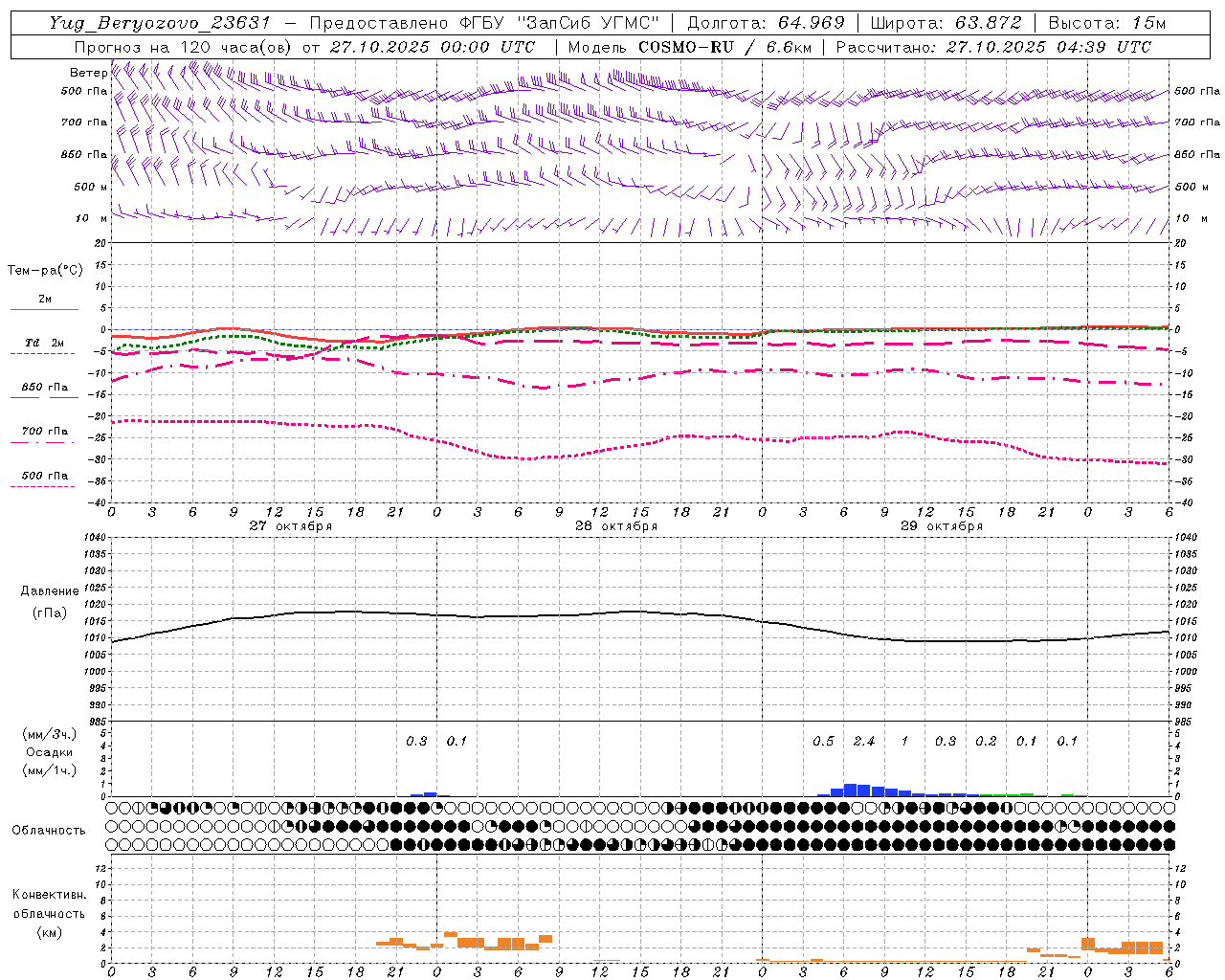1225x980 pixels.
Task: Click the (мм/1ч.) precipitation unit label
Action: tap(50, 770)
